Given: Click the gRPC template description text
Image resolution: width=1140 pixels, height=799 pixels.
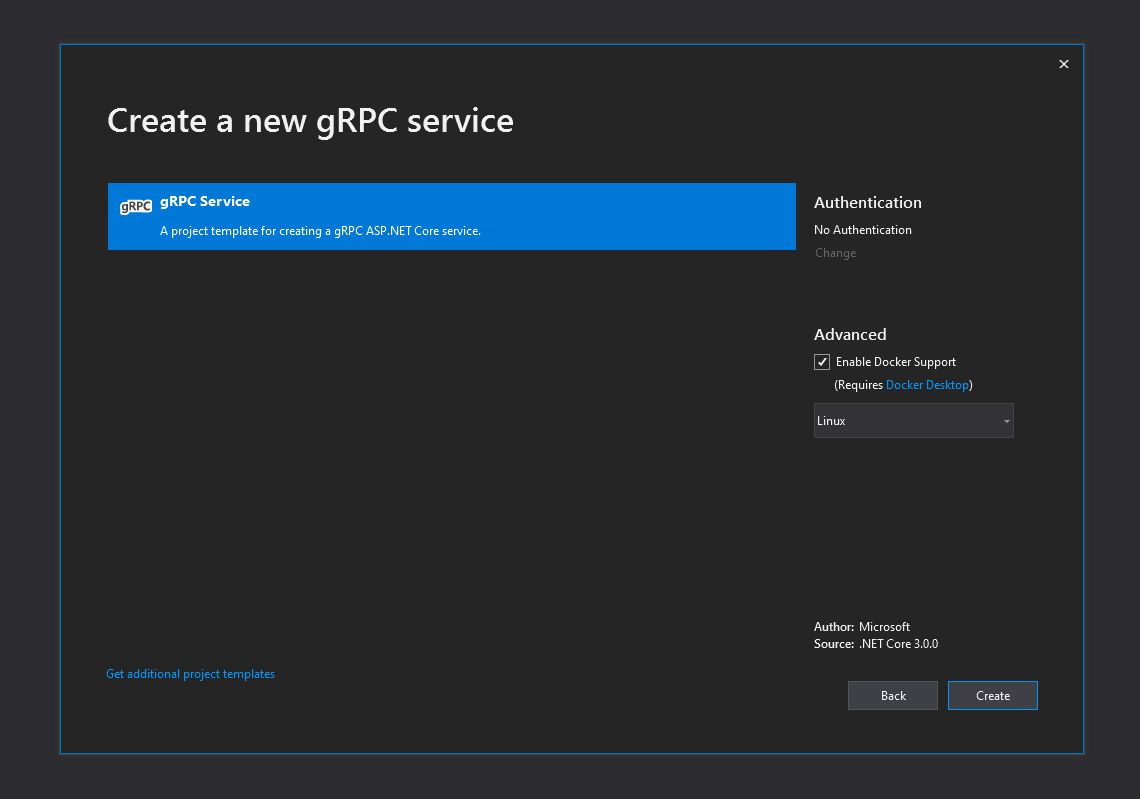Looking at the screenshot, I should [320, 231].
